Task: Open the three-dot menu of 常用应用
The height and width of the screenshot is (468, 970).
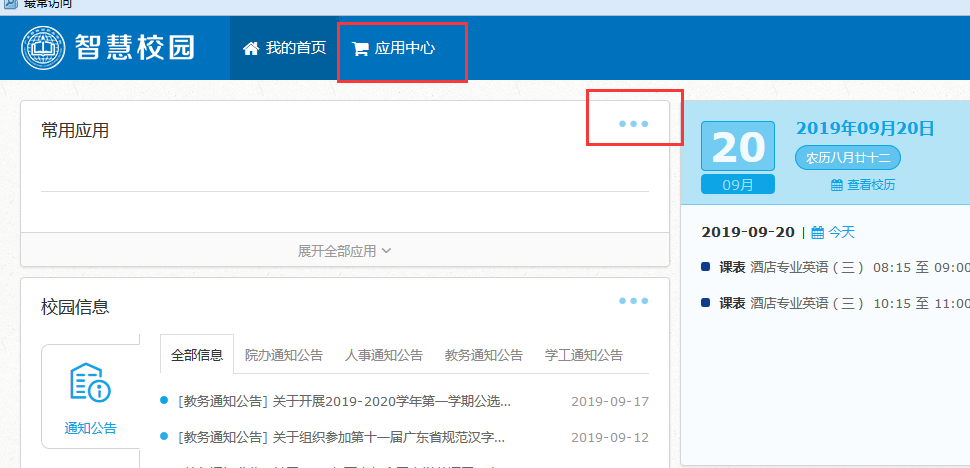Action: coord(633,124)
